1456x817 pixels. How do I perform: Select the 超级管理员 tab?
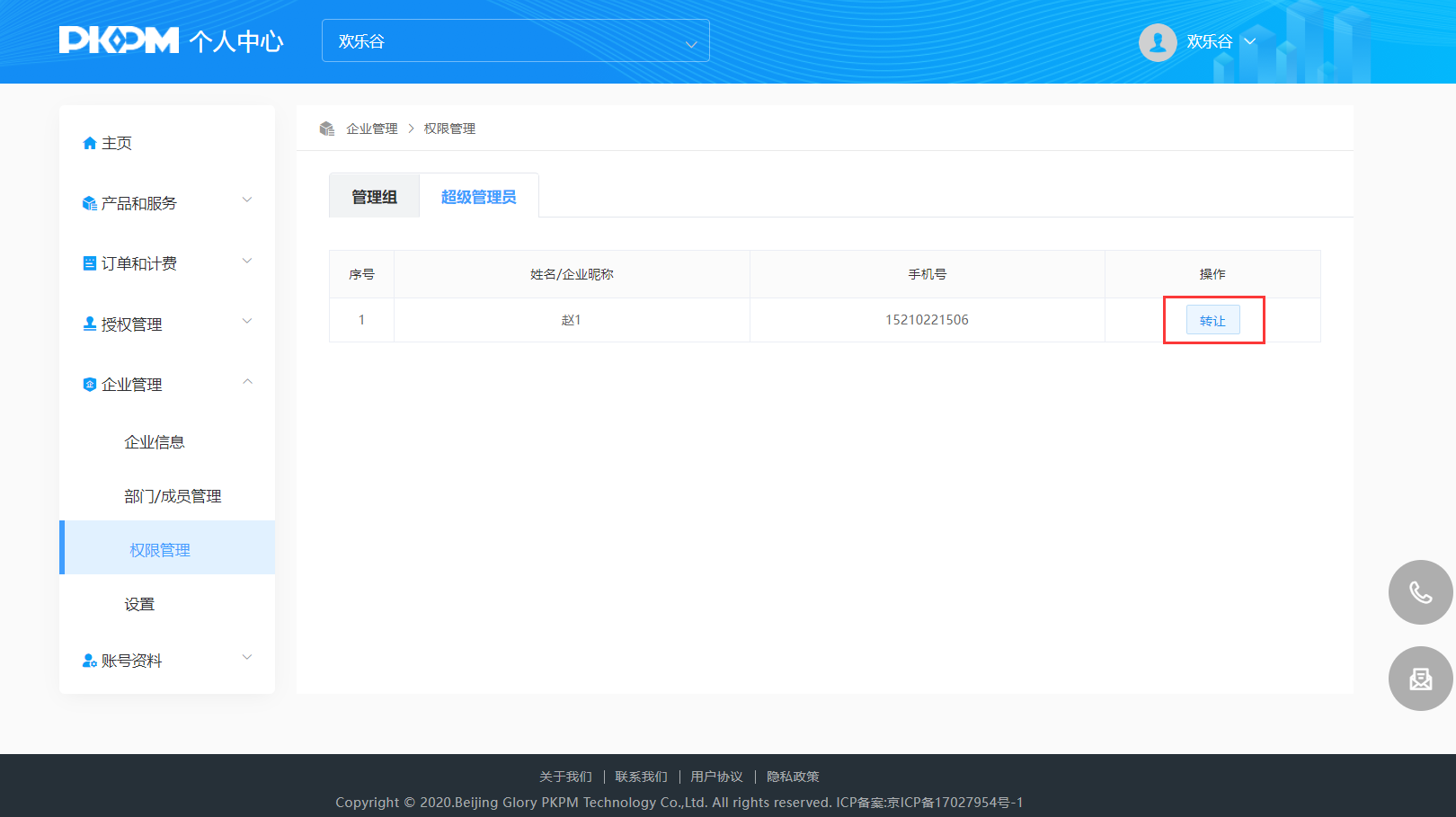478,197
